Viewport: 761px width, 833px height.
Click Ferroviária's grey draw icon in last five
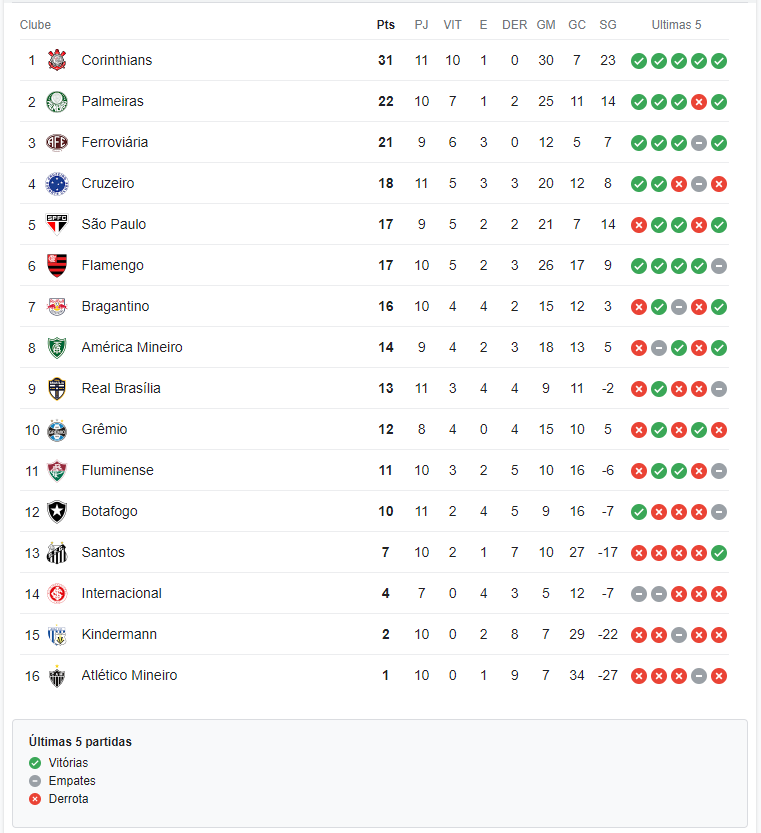point(699,143)
